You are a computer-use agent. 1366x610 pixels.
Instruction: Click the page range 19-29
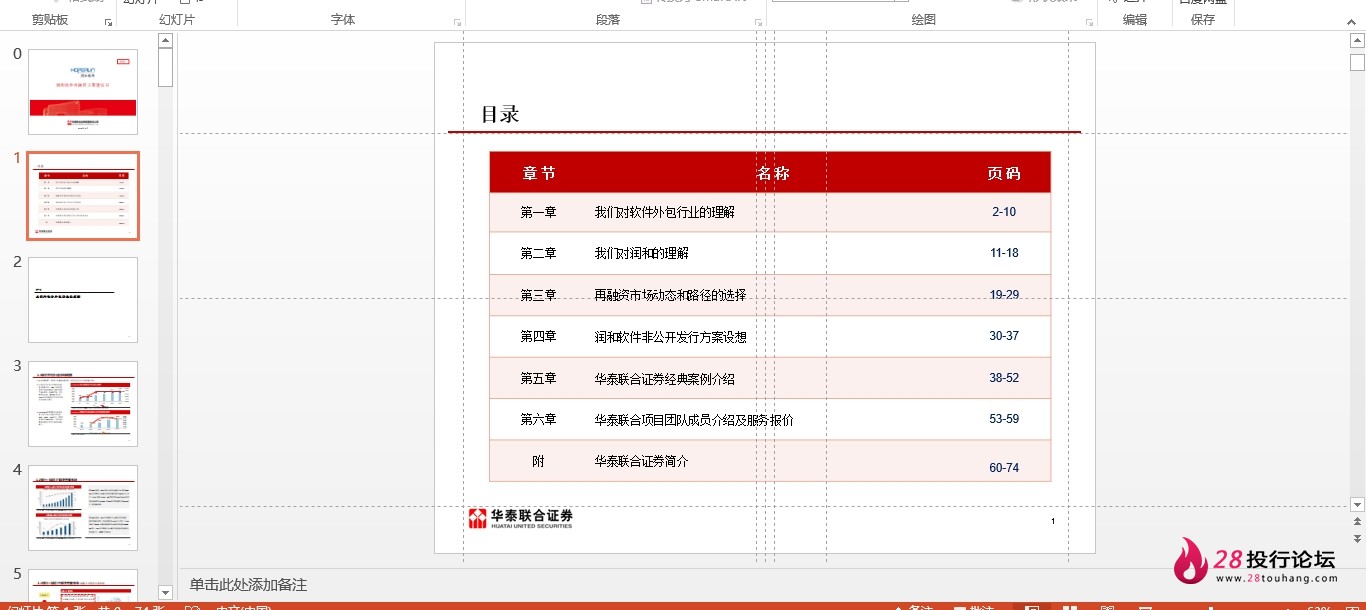[x=1004, y=294]
